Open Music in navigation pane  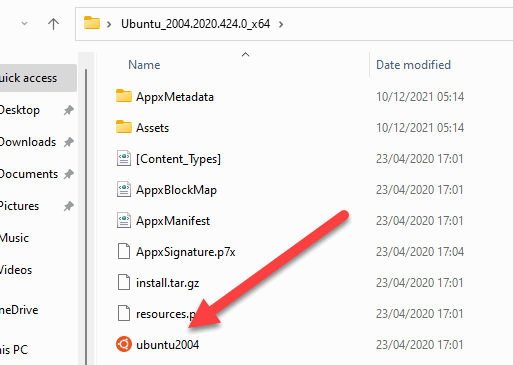[x=14, y=238]
